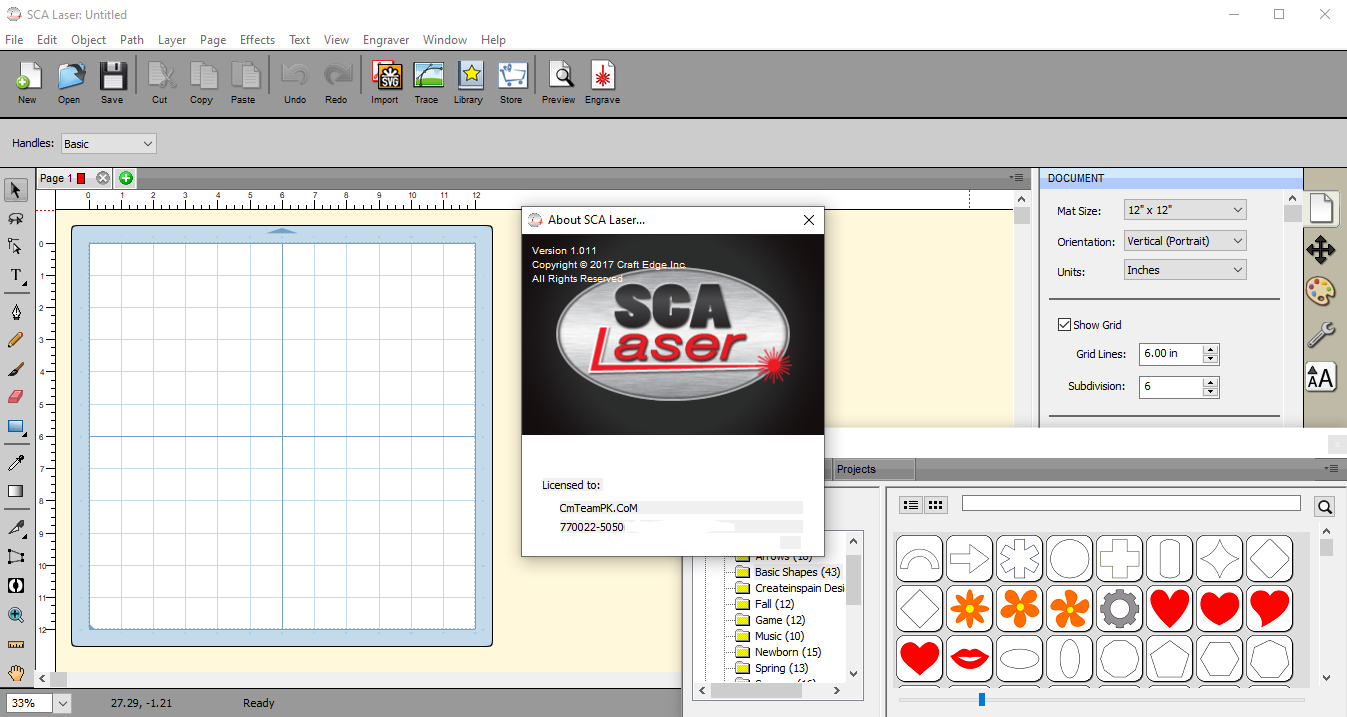Increase the Grid Lines value
The width and height of the screenshot is (1347, 717).
point(1211,349)
